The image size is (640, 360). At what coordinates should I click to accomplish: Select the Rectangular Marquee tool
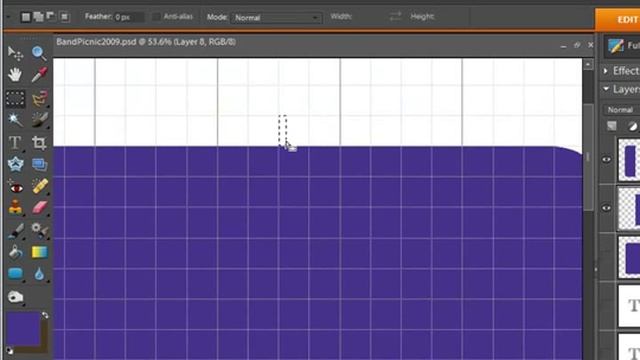point(15,98)
